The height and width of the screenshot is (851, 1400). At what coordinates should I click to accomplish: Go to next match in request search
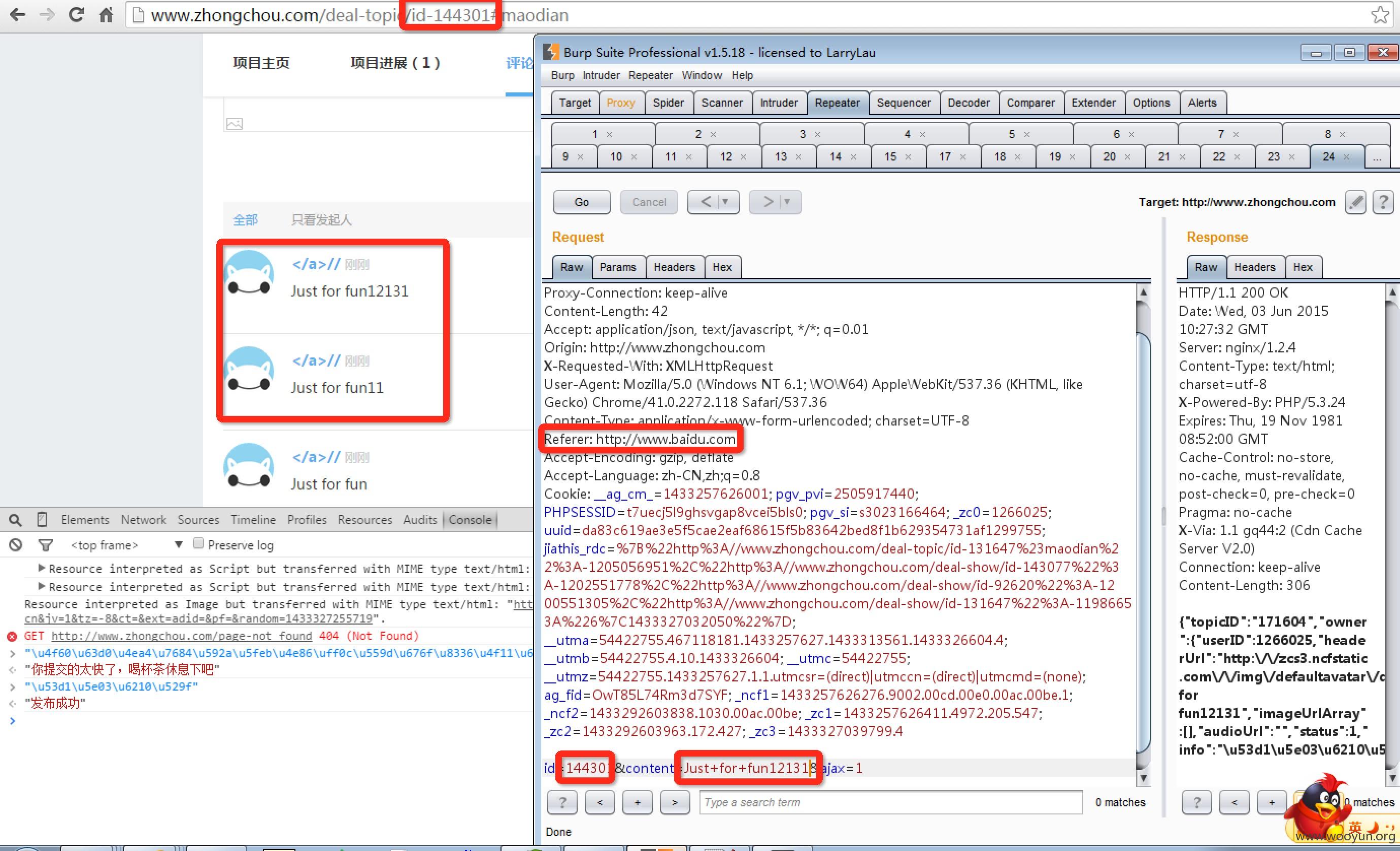675,802
